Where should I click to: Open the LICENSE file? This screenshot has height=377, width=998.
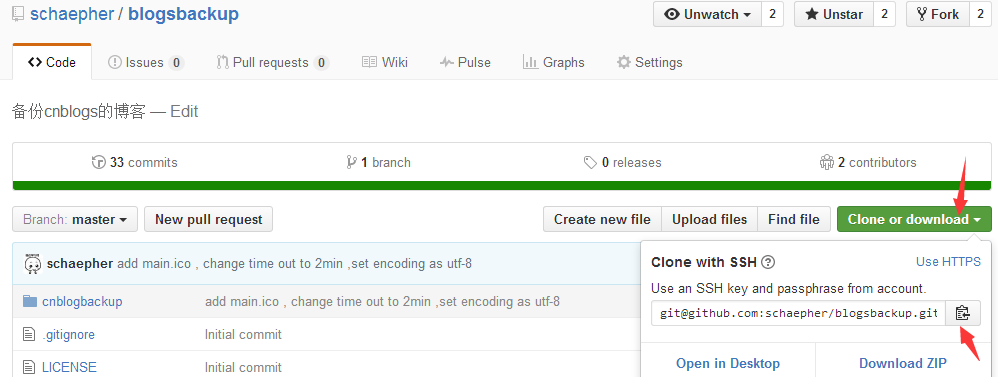[69, 367]
